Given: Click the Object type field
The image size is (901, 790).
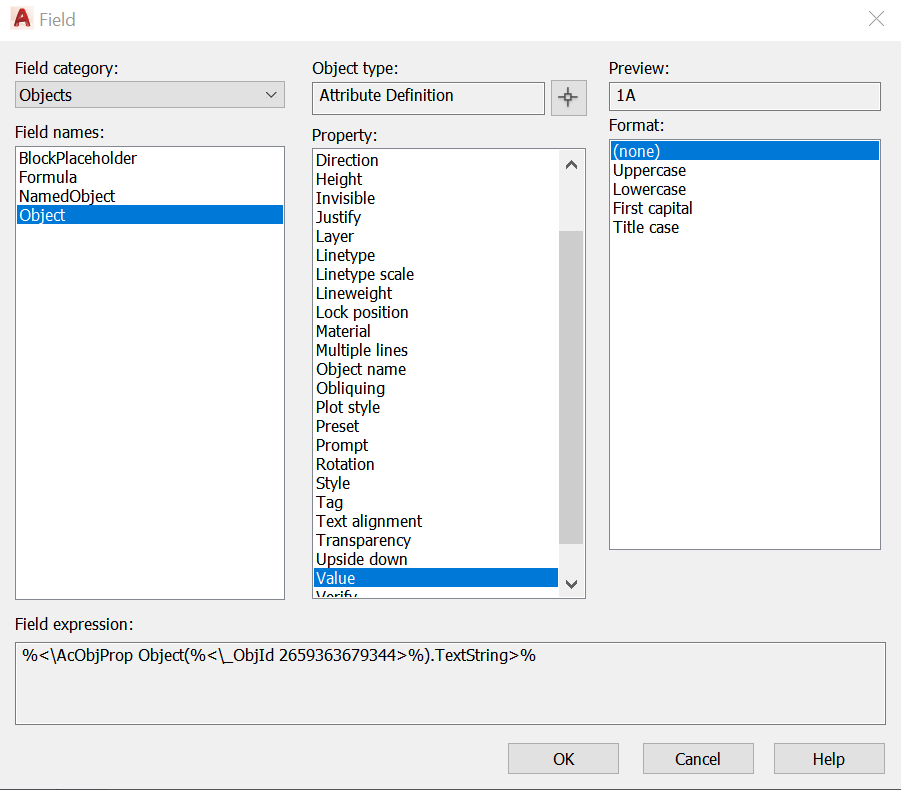Looking at the screenshot, I should (428, 98).
